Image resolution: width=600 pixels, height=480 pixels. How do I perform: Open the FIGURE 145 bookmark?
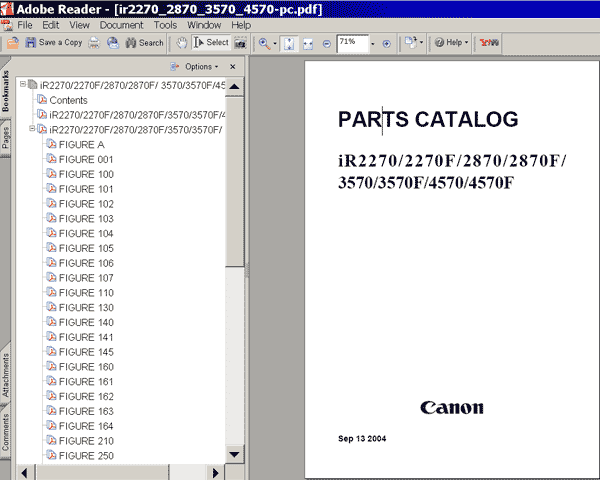(x=86, y=352)
